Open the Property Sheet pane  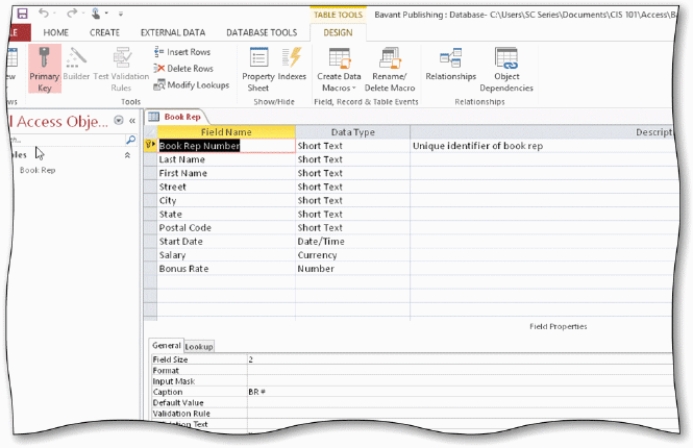point(258,69)
